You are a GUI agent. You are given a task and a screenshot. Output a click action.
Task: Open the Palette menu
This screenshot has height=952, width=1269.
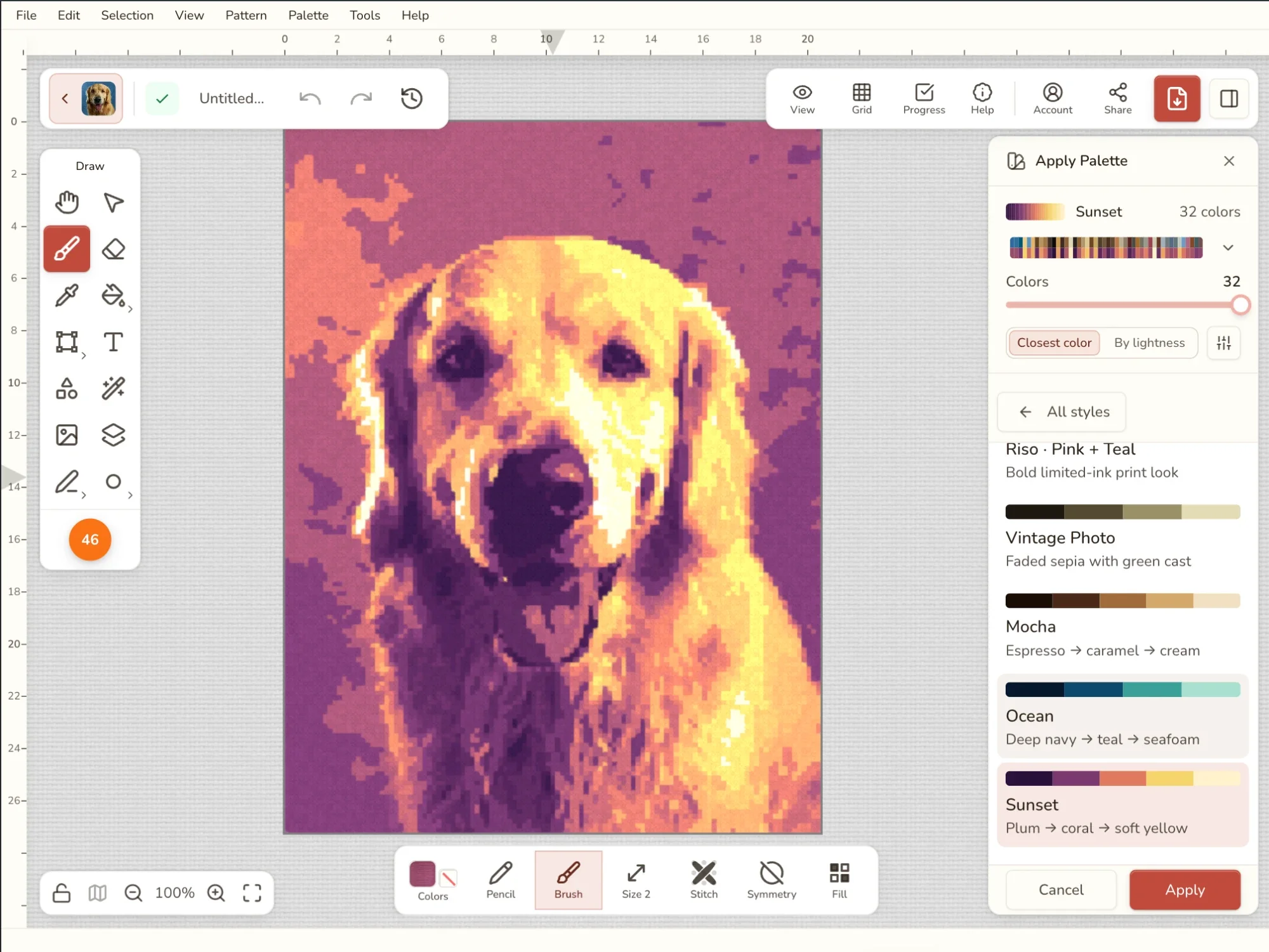[308, 15]
